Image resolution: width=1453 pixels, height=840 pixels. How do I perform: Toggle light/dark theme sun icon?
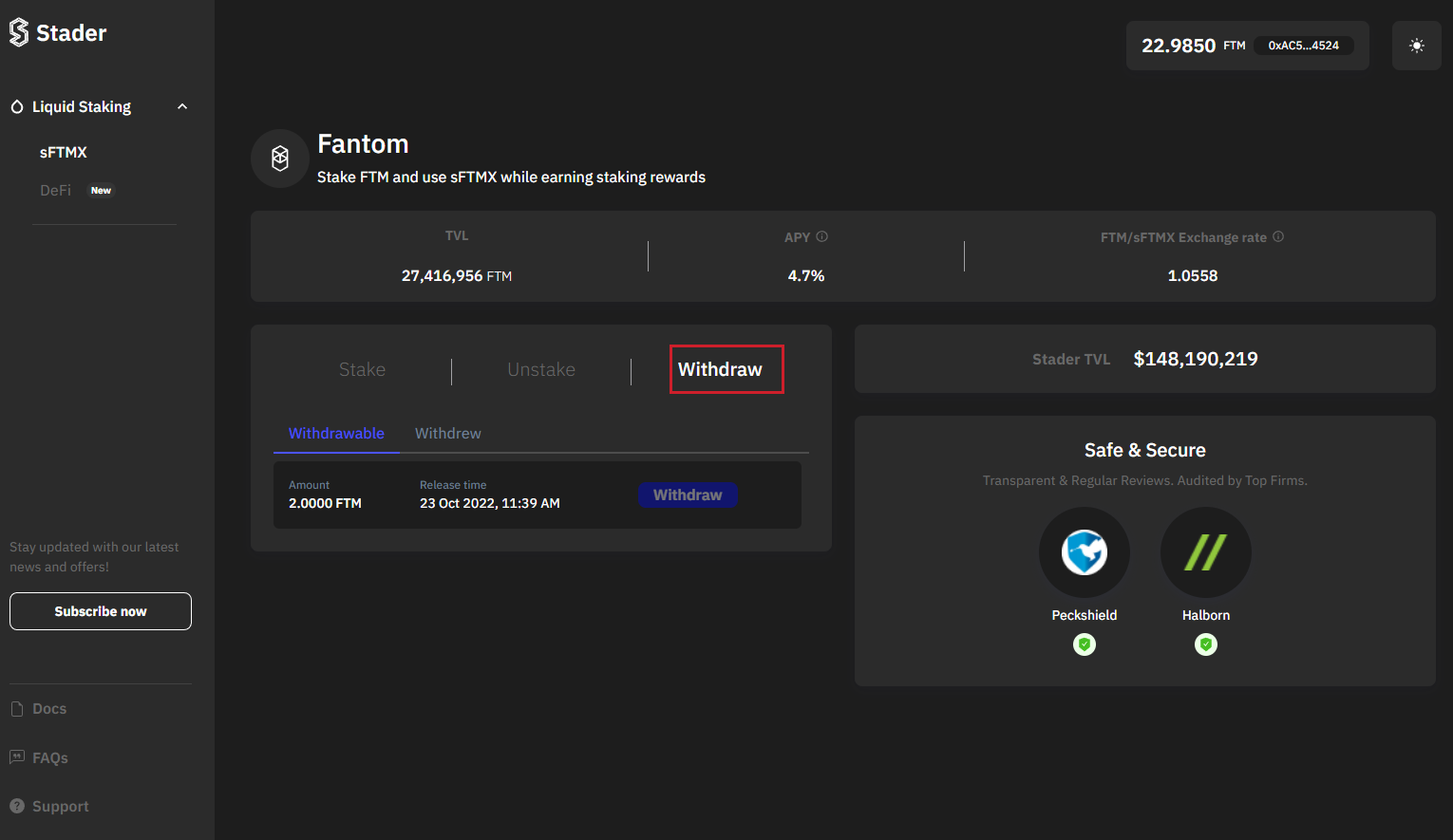click(1416, 46)
